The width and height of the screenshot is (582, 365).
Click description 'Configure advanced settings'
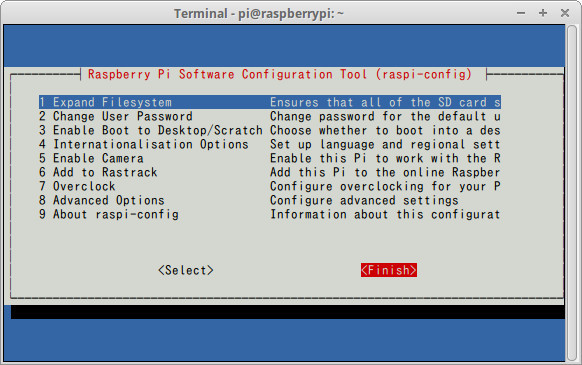pyautogui.click(x=364, y=201)
